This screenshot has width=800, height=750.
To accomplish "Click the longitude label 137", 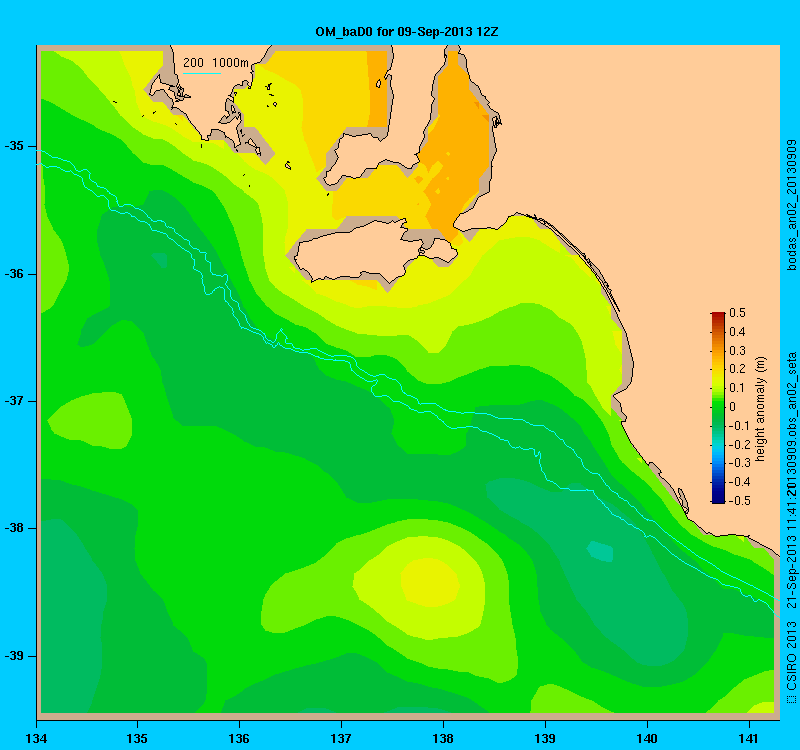I will coord(341,738).
